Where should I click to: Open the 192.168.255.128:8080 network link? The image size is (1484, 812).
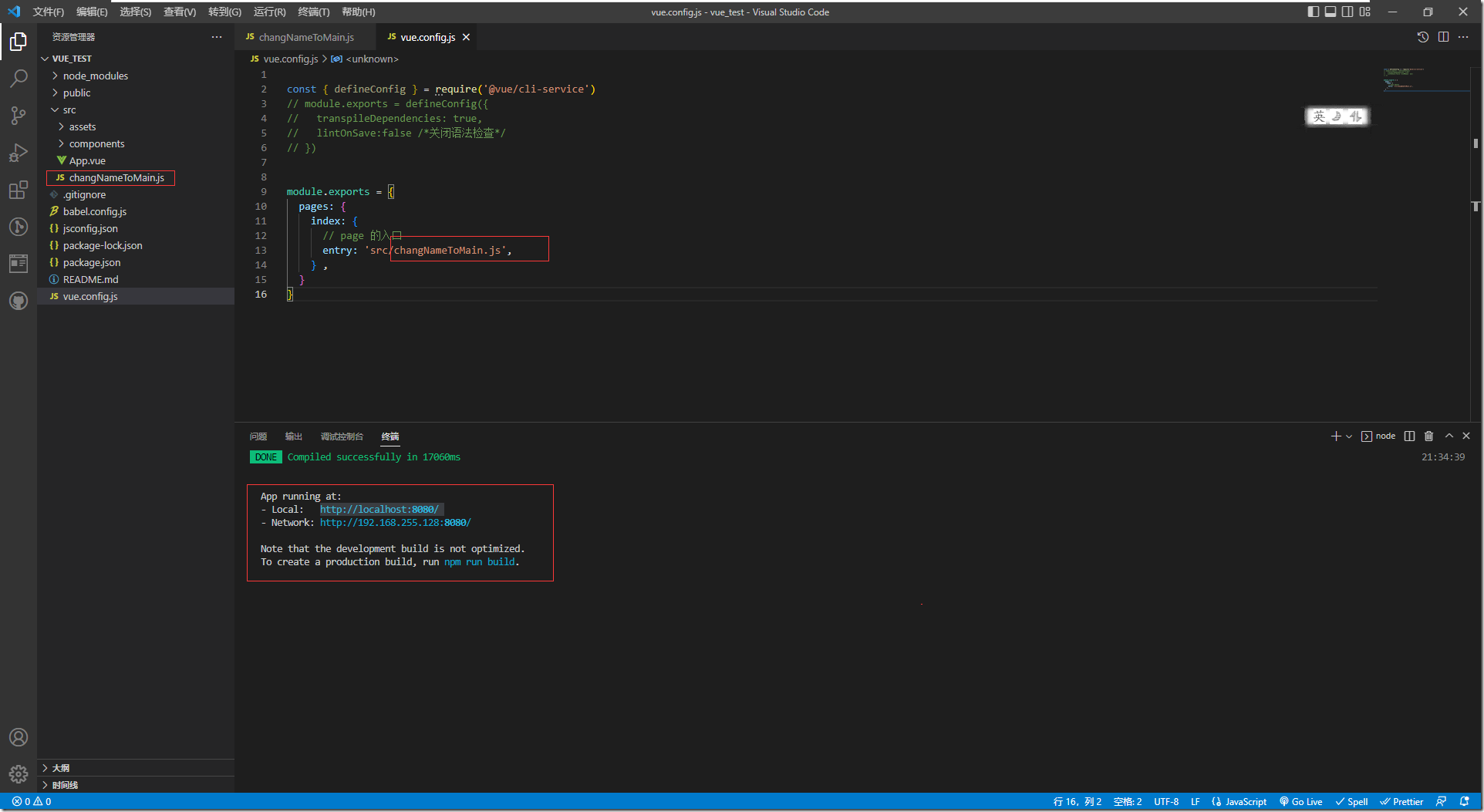pos(395,523)
